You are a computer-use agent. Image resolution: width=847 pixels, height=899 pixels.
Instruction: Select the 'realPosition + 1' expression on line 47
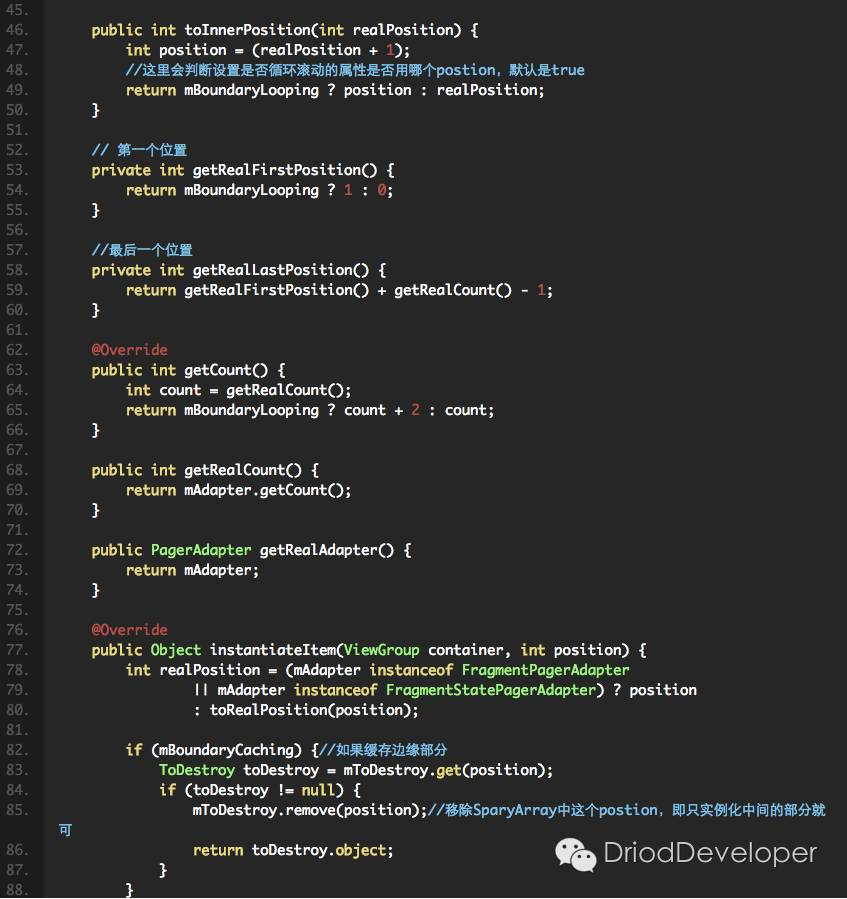tap(327, 50)
